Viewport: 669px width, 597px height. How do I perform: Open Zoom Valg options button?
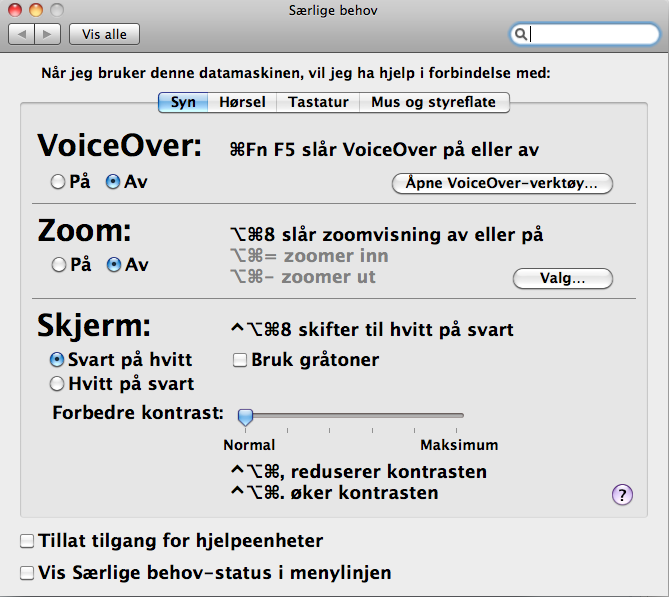coord(563,278)
